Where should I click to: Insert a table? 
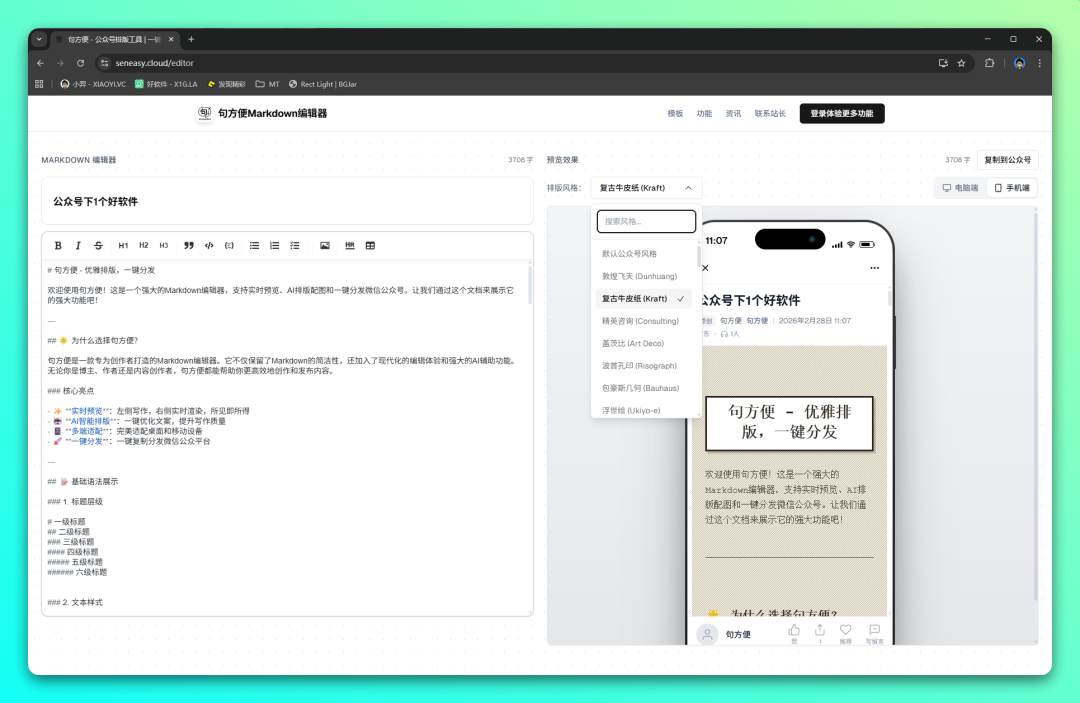[x=370, y=246]
